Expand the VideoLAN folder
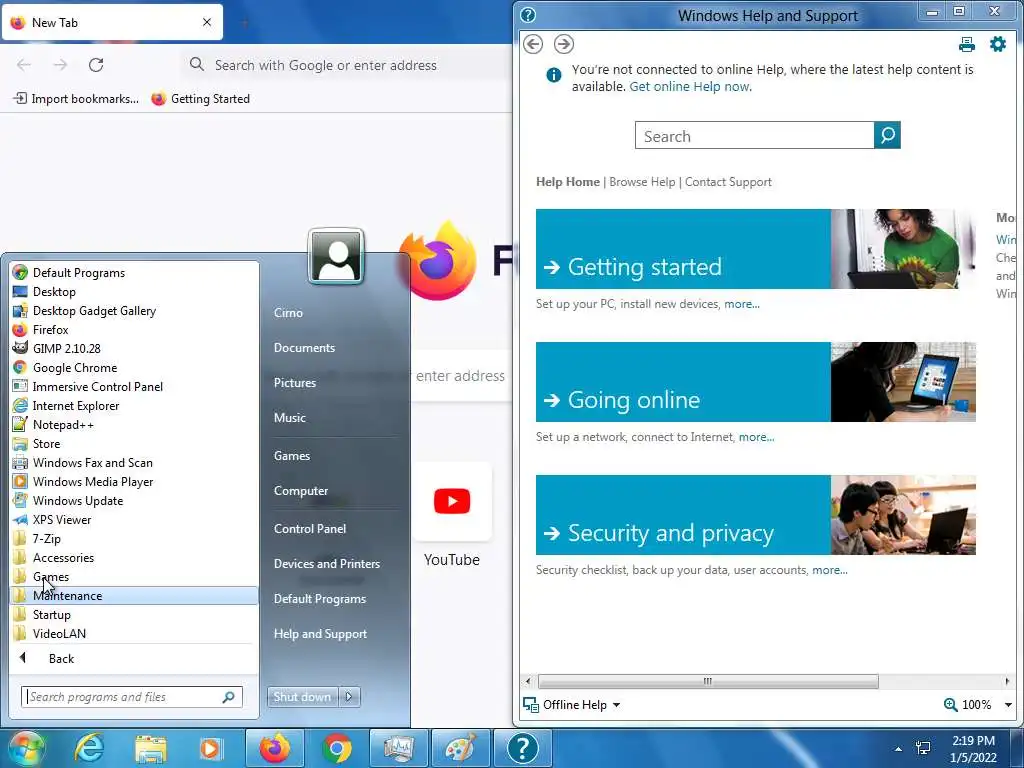 click(x=134, y=633)
